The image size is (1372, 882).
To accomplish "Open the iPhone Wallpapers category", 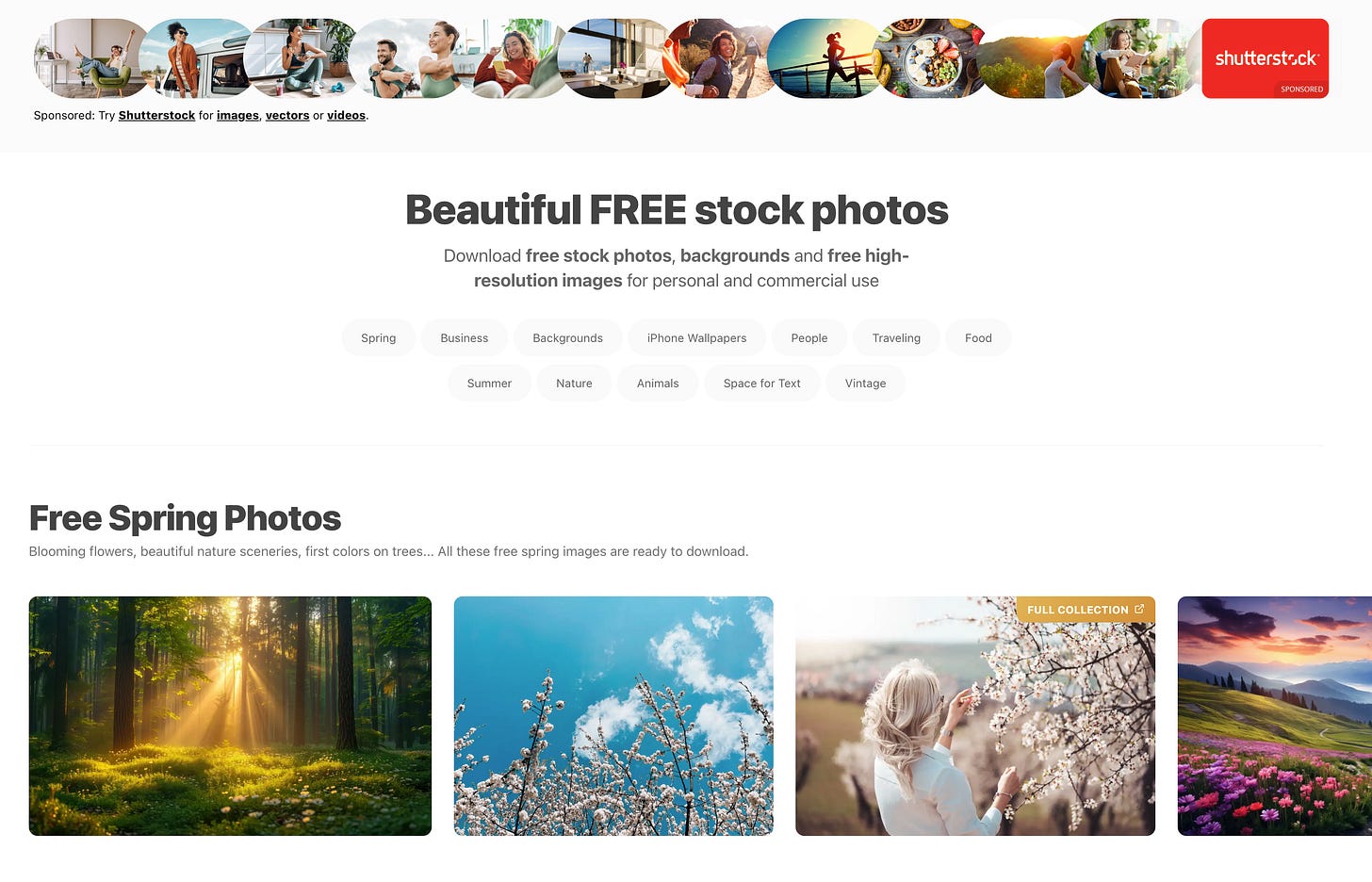I will pos(696,337).
